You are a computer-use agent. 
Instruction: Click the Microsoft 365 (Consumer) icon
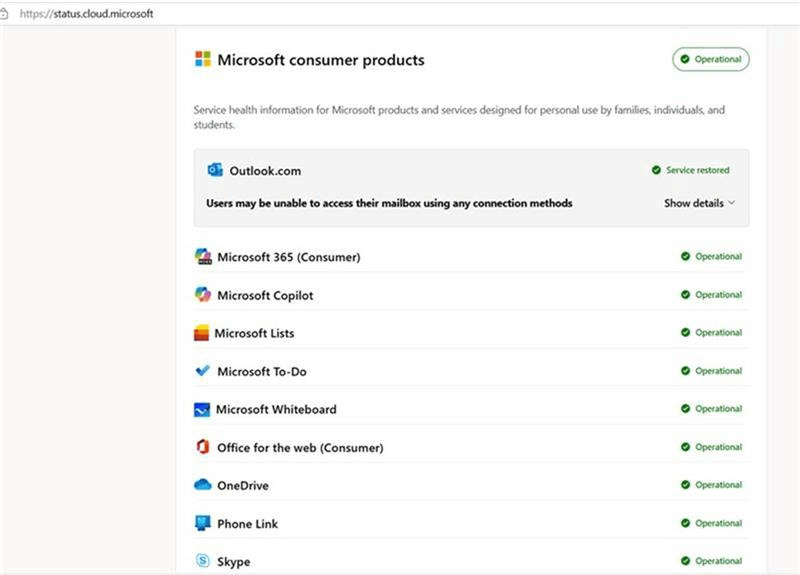(x=203, y=256)
